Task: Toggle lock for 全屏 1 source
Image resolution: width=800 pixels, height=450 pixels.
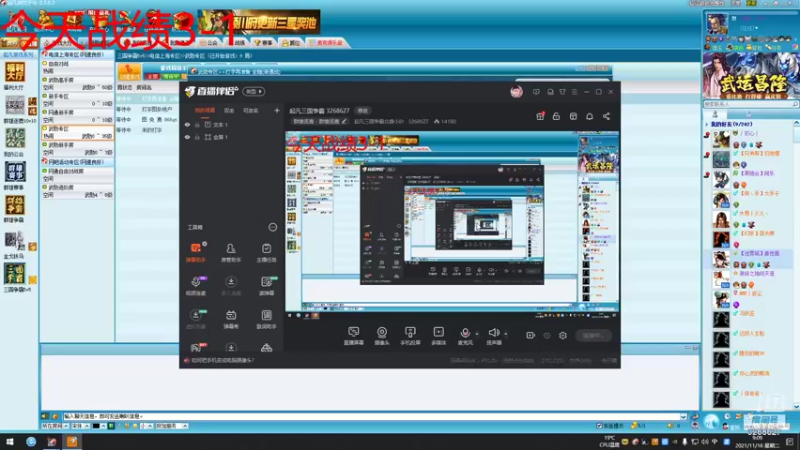Action: click(x=197, y=137)
